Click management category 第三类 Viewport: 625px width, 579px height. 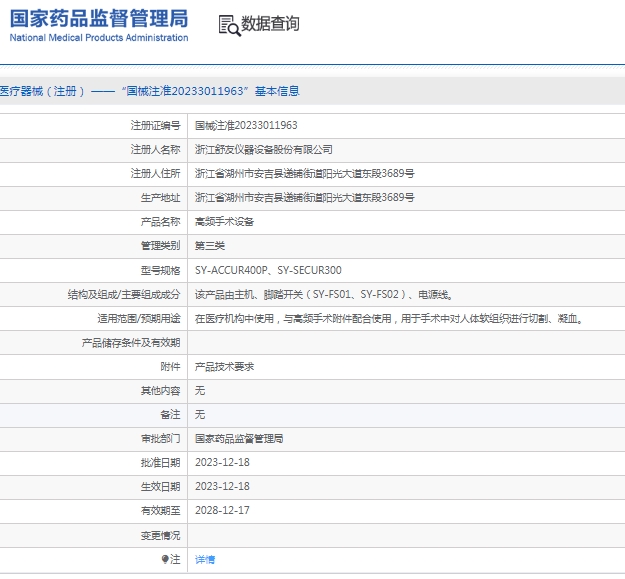pyautogui.click(x=210, y=245)
